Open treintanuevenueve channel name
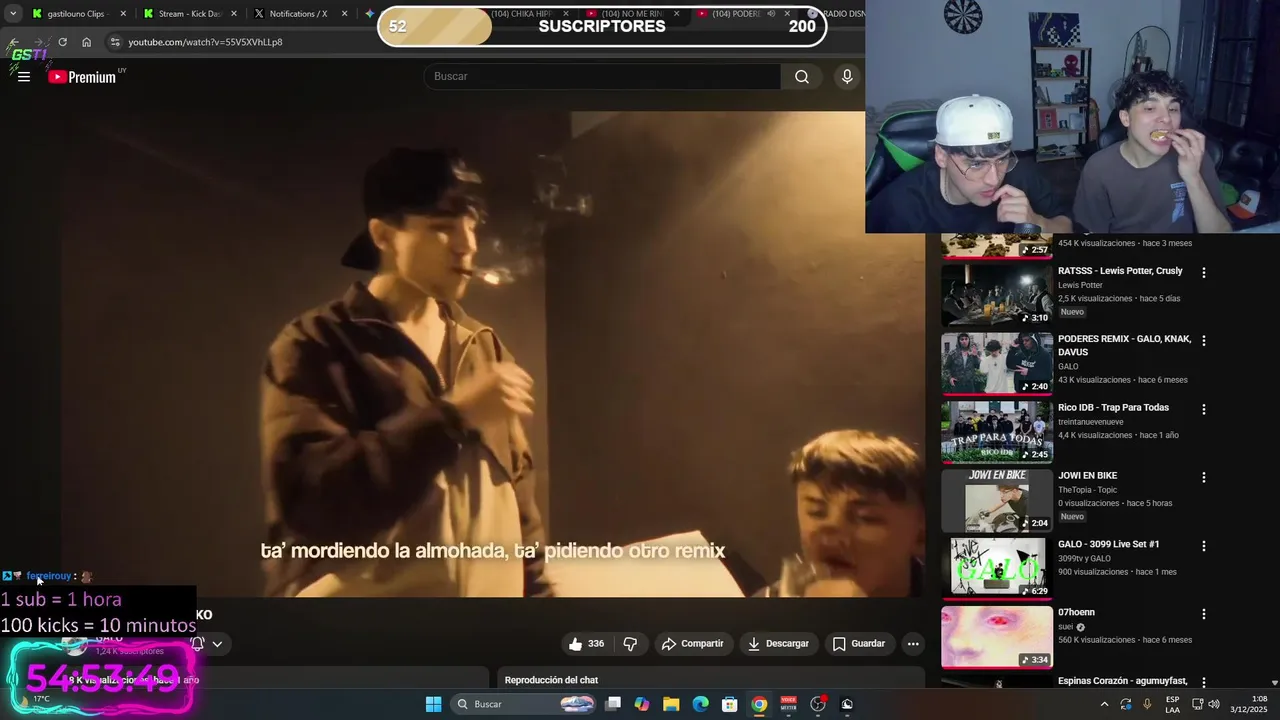 click(1091, 422)
